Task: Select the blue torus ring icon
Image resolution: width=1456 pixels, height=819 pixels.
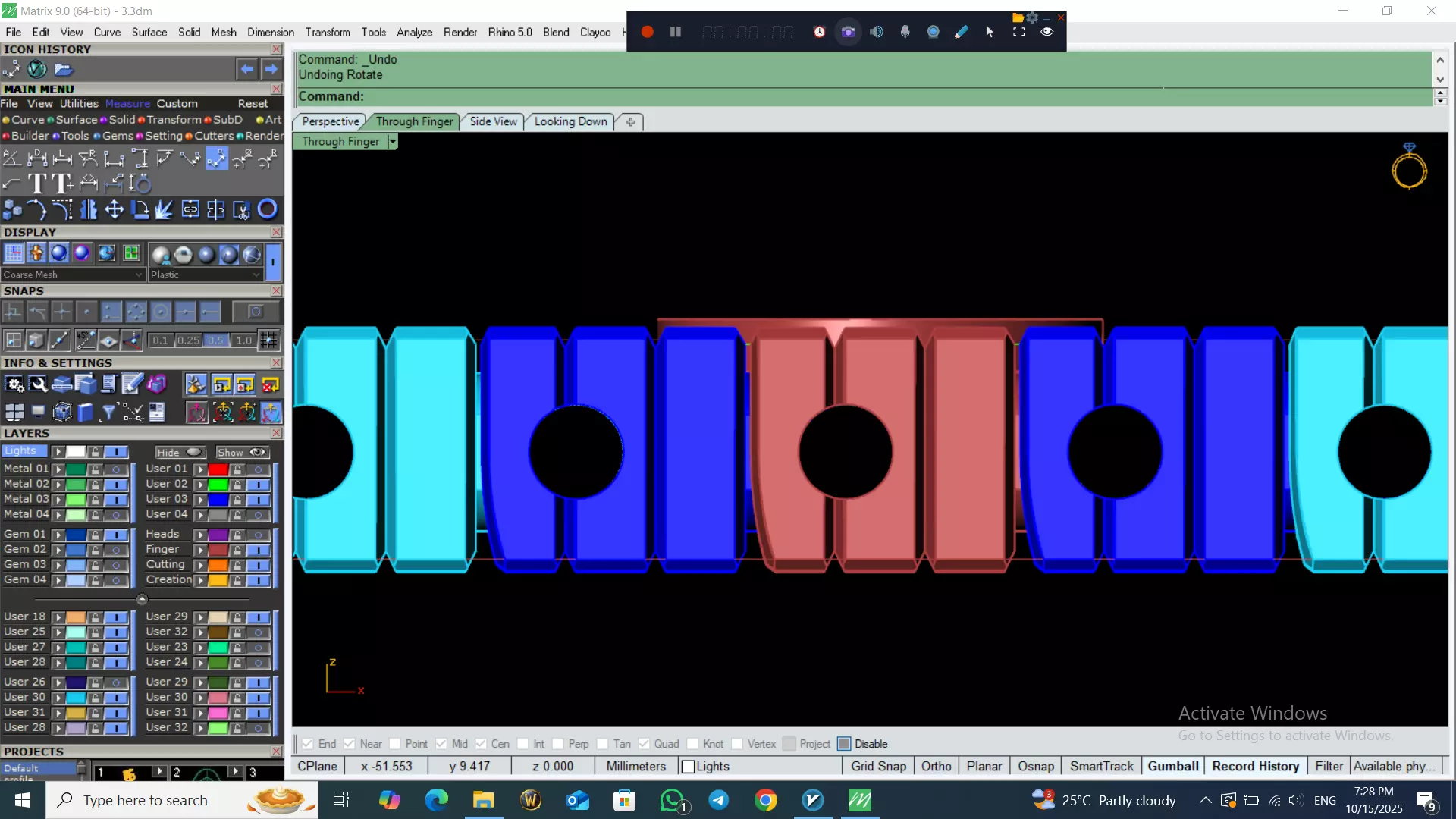Action: click(x=267, y=209)
